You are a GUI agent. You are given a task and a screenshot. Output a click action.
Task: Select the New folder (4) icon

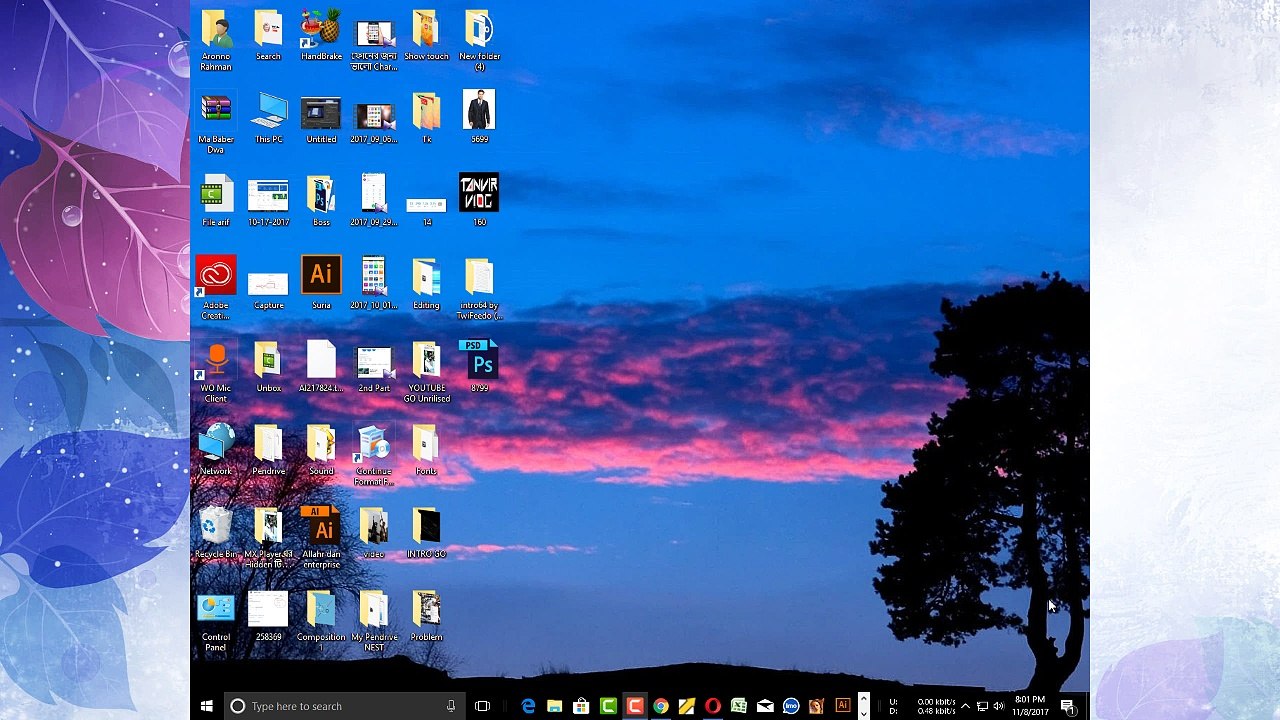pyautogui.click(x=479, y=30)
